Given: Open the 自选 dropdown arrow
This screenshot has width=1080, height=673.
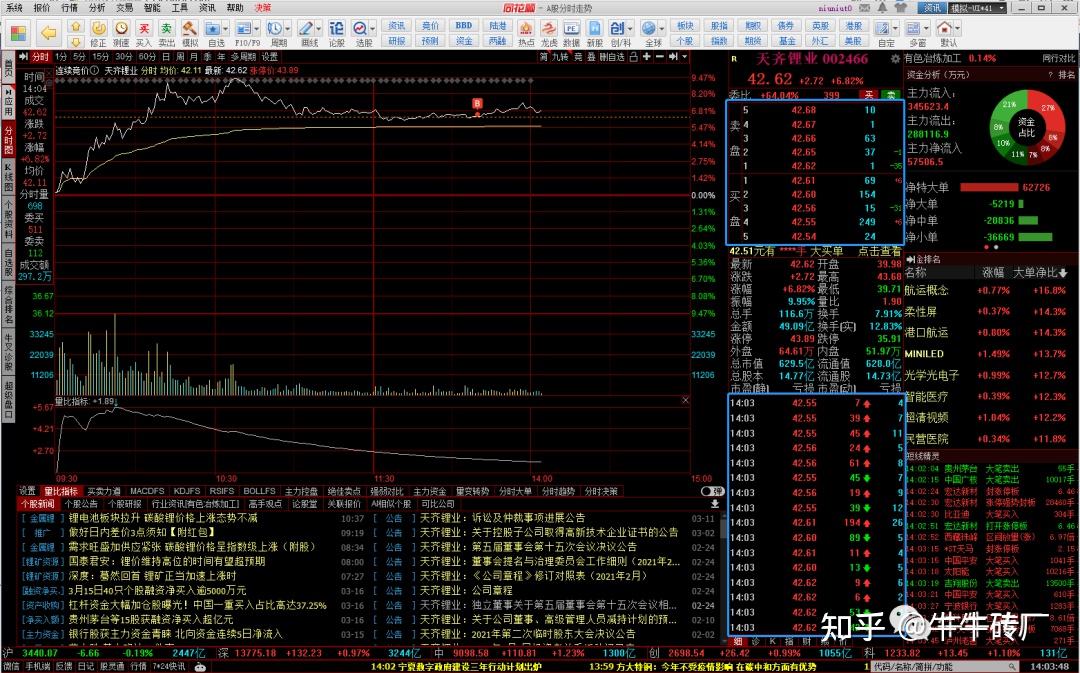Looking at the screenshot, I should coord(226,29).
